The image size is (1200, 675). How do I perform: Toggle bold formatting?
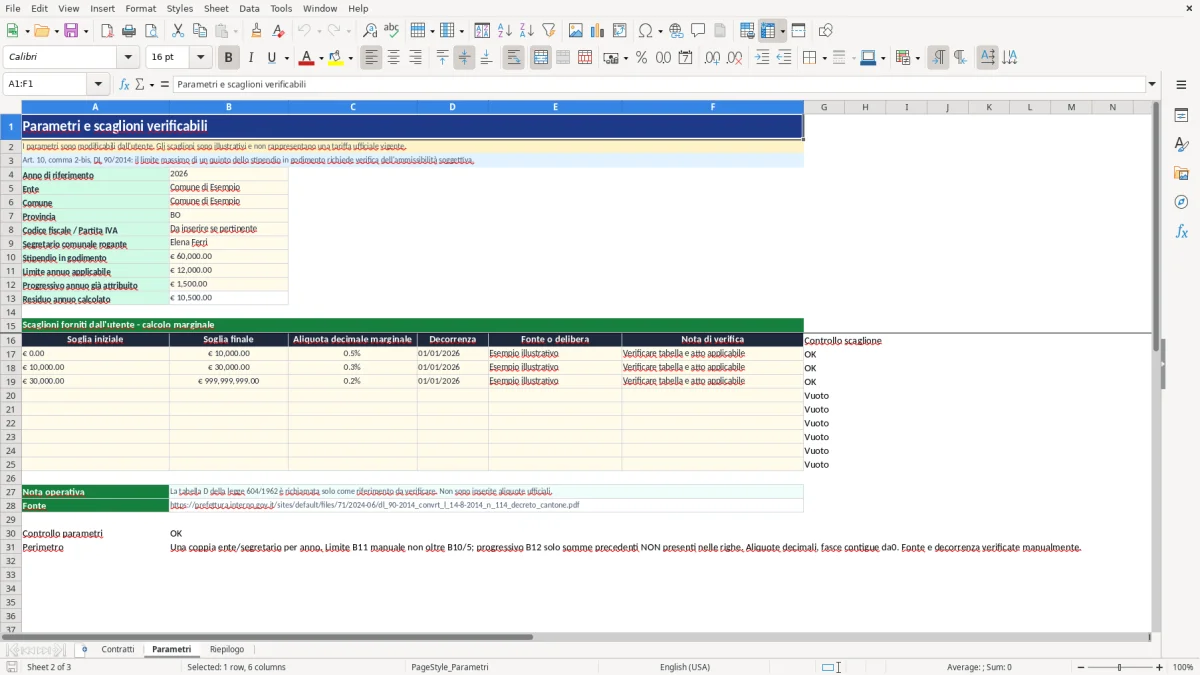pyautogui.click(x=229, y=58)
